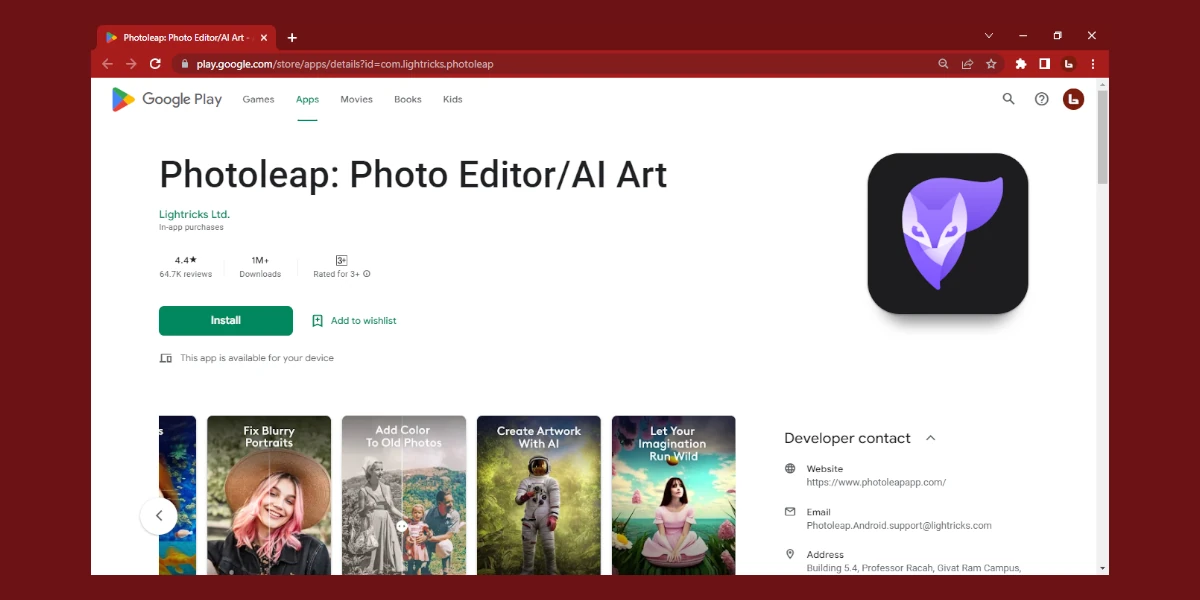Click the 1M+ Downloads stat
The height and width of the screenshot is (600, 1200).
[x=260, y=267]
